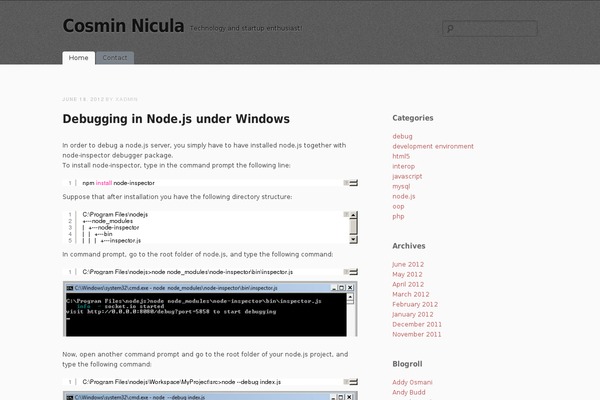Click code toolbar icon for directory structure snippet
The image size is (600, 400).
346,214
